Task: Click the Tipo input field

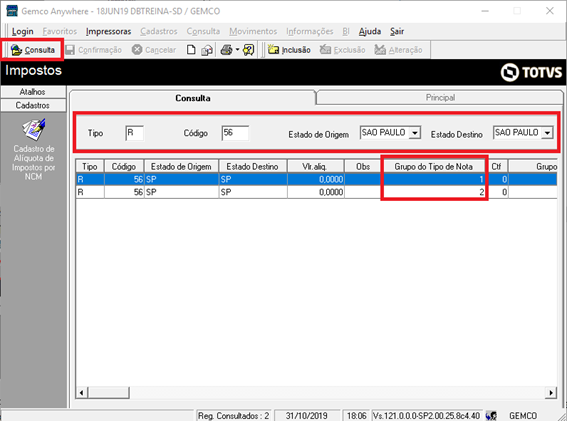Action: (x=134, y=133)
